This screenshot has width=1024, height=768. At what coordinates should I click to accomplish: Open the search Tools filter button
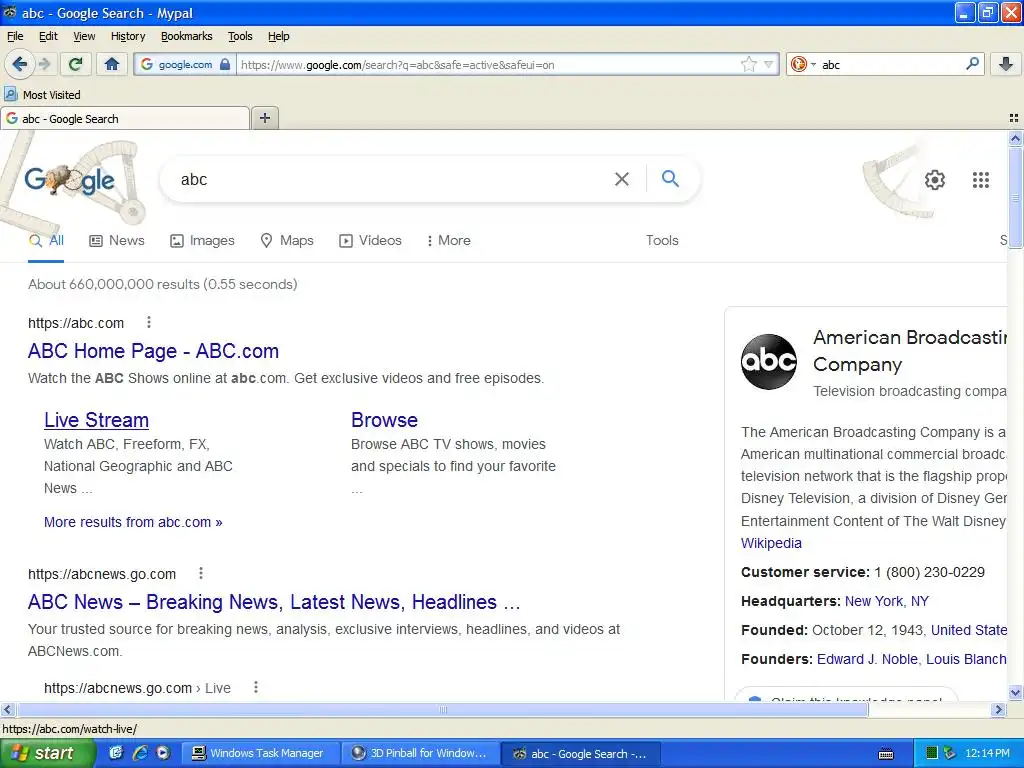coord(662,240)
